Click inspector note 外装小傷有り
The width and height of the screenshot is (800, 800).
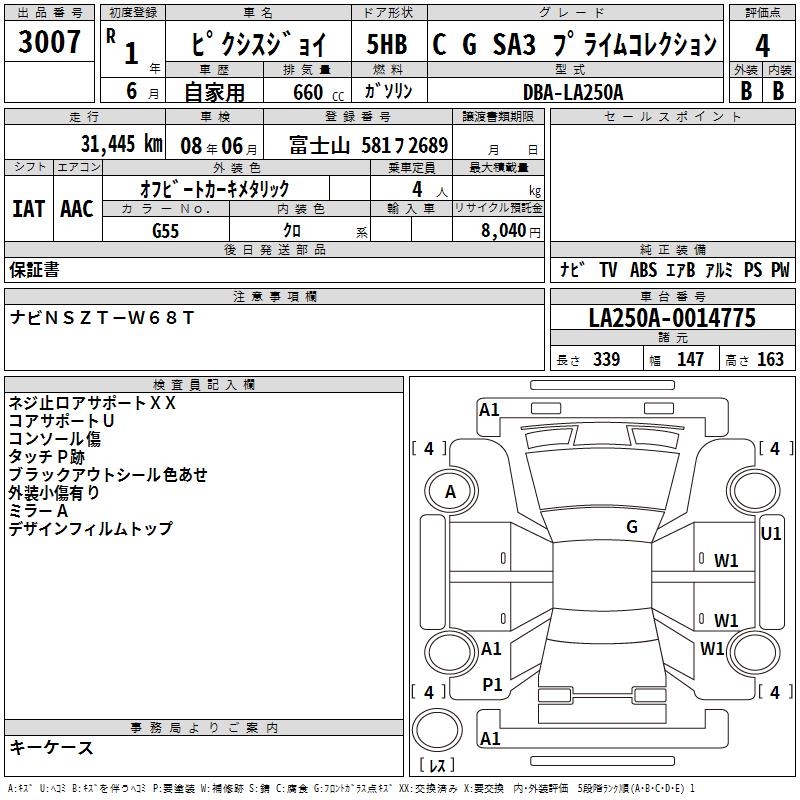coord(54,492)
